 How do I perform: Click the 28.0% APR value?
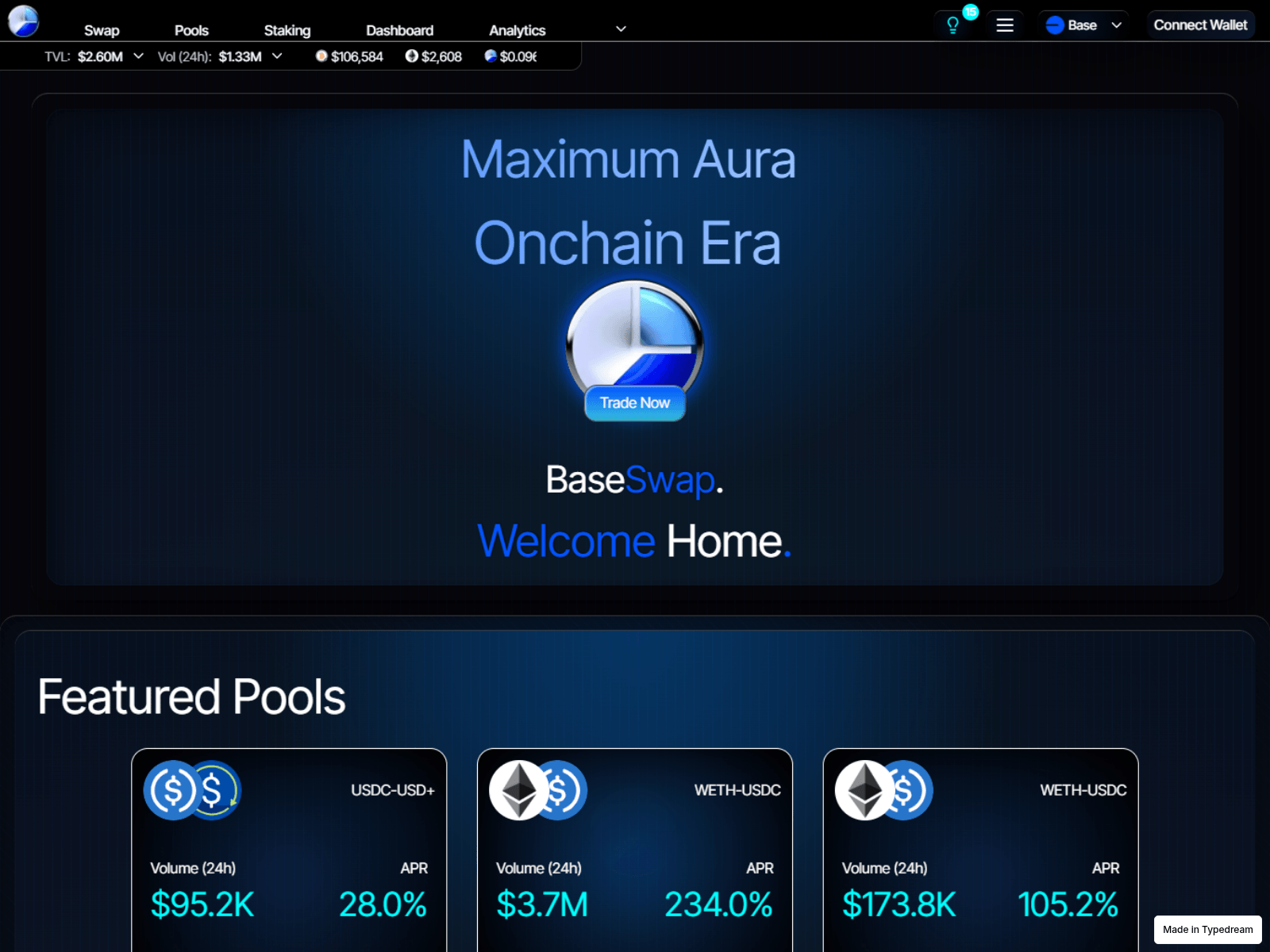coord(383,904)
